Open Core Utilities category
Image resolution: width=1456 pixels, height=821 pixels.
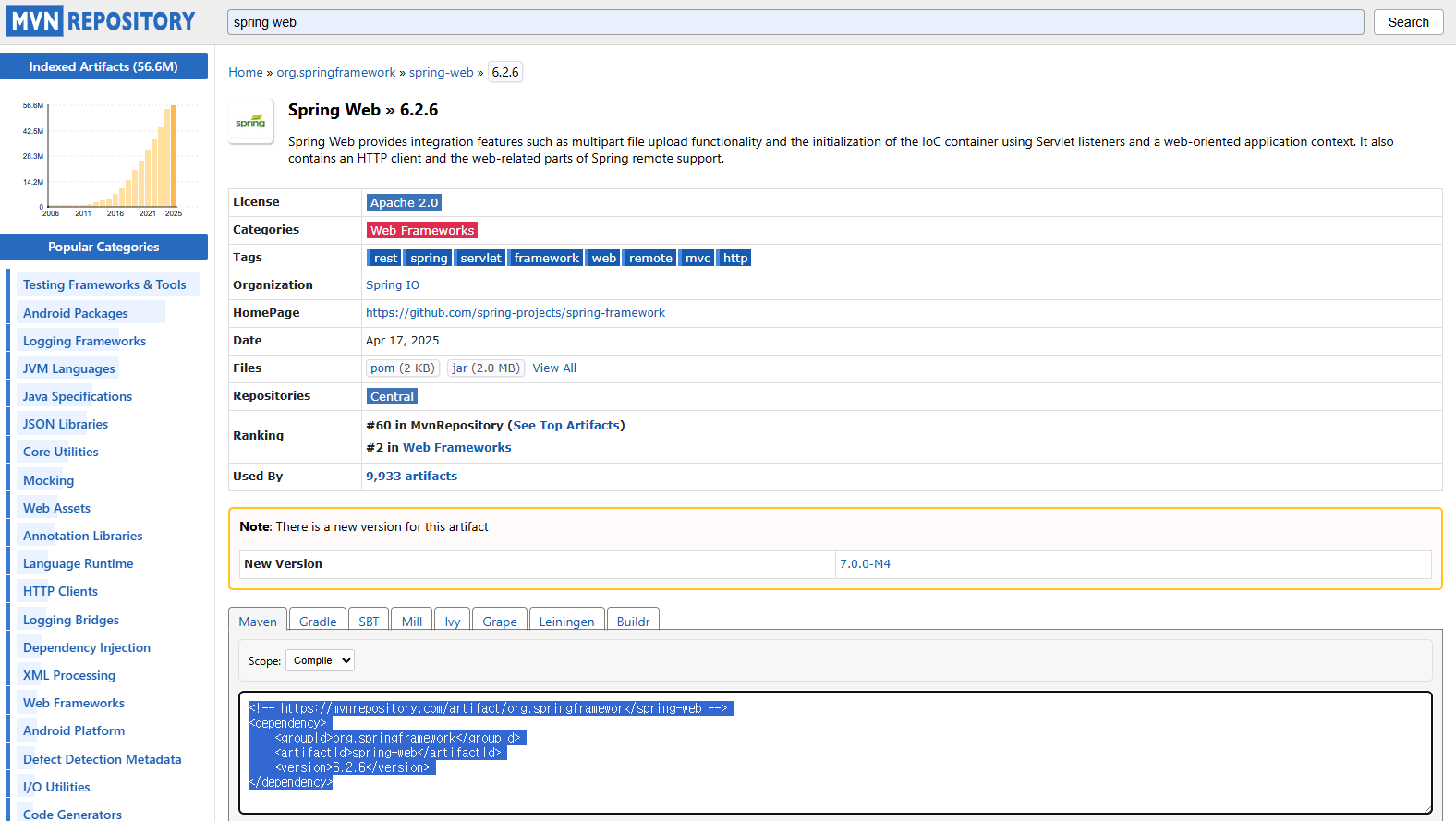[61, 452]
